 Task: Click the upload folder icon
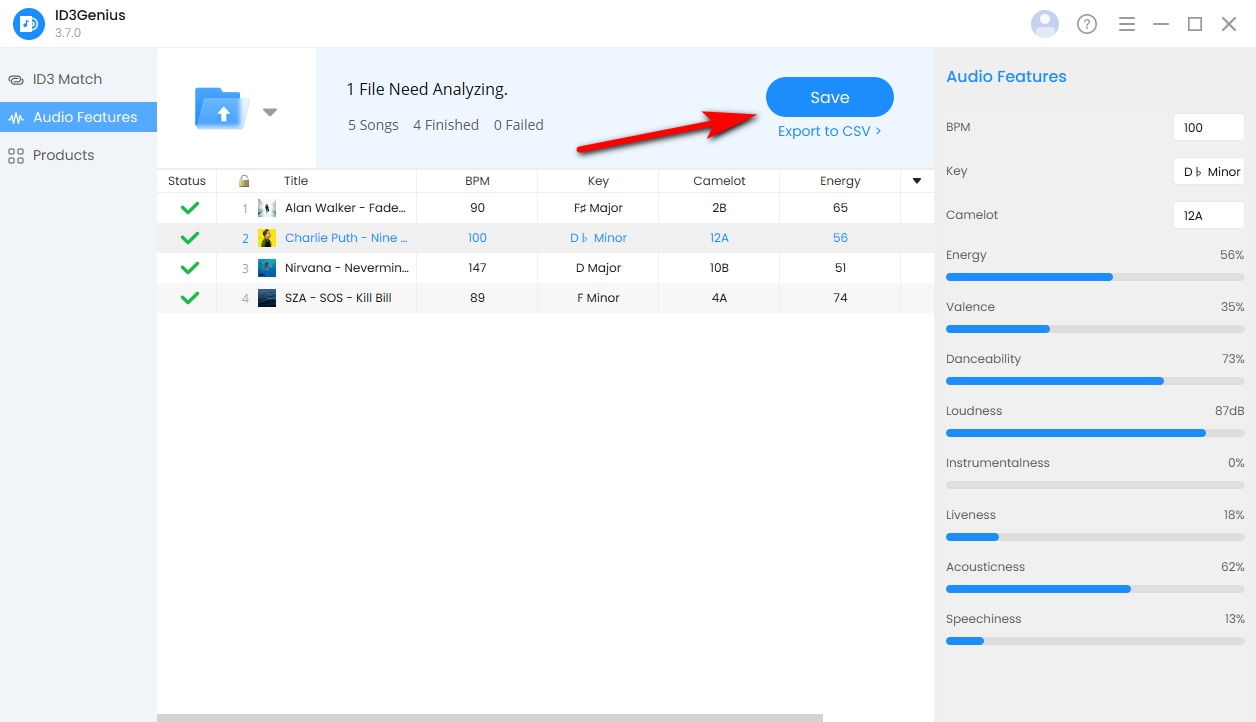point(222,108)
